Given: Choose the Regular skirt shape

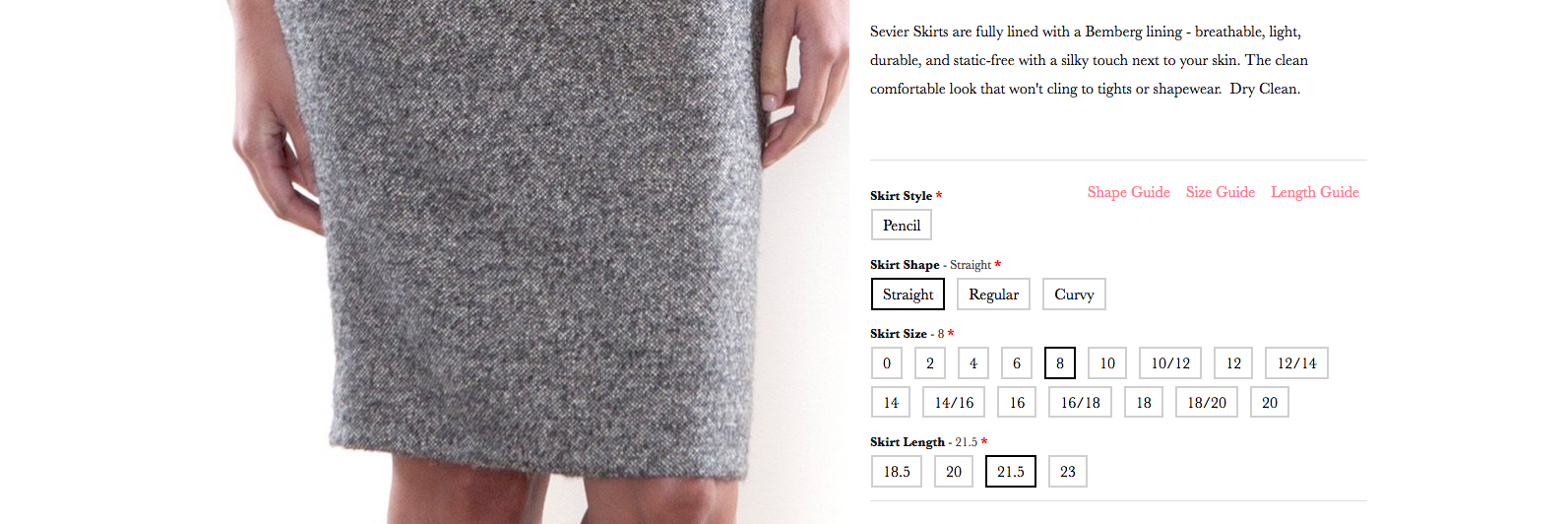Looking at the screenshot, I should tap(993, 294).
